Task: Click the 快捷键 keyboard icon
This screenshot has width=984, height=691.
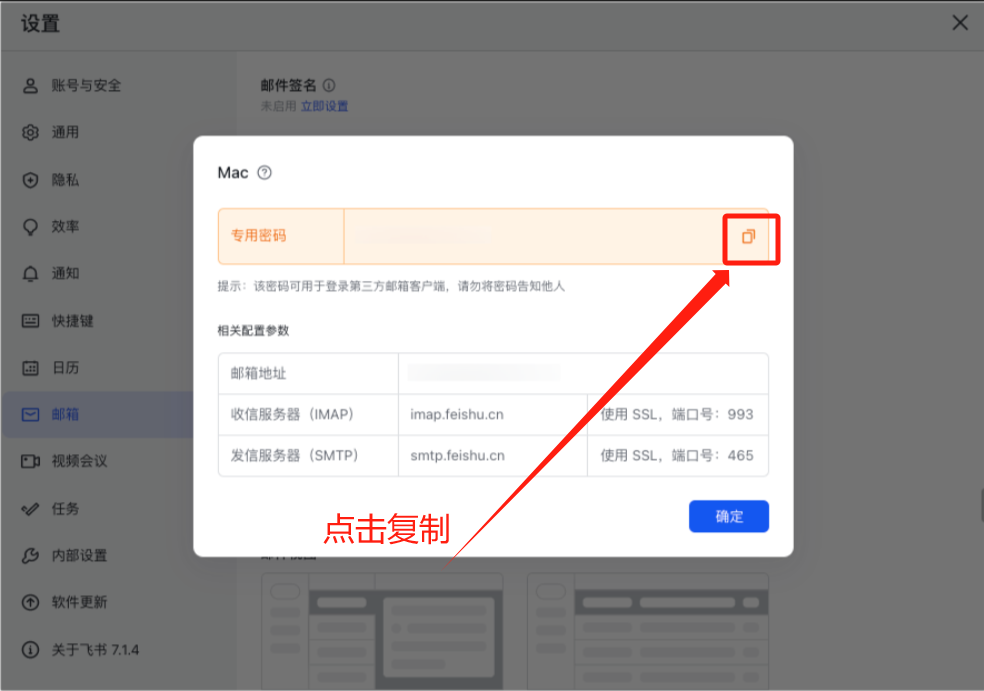Action: [30, 321]
